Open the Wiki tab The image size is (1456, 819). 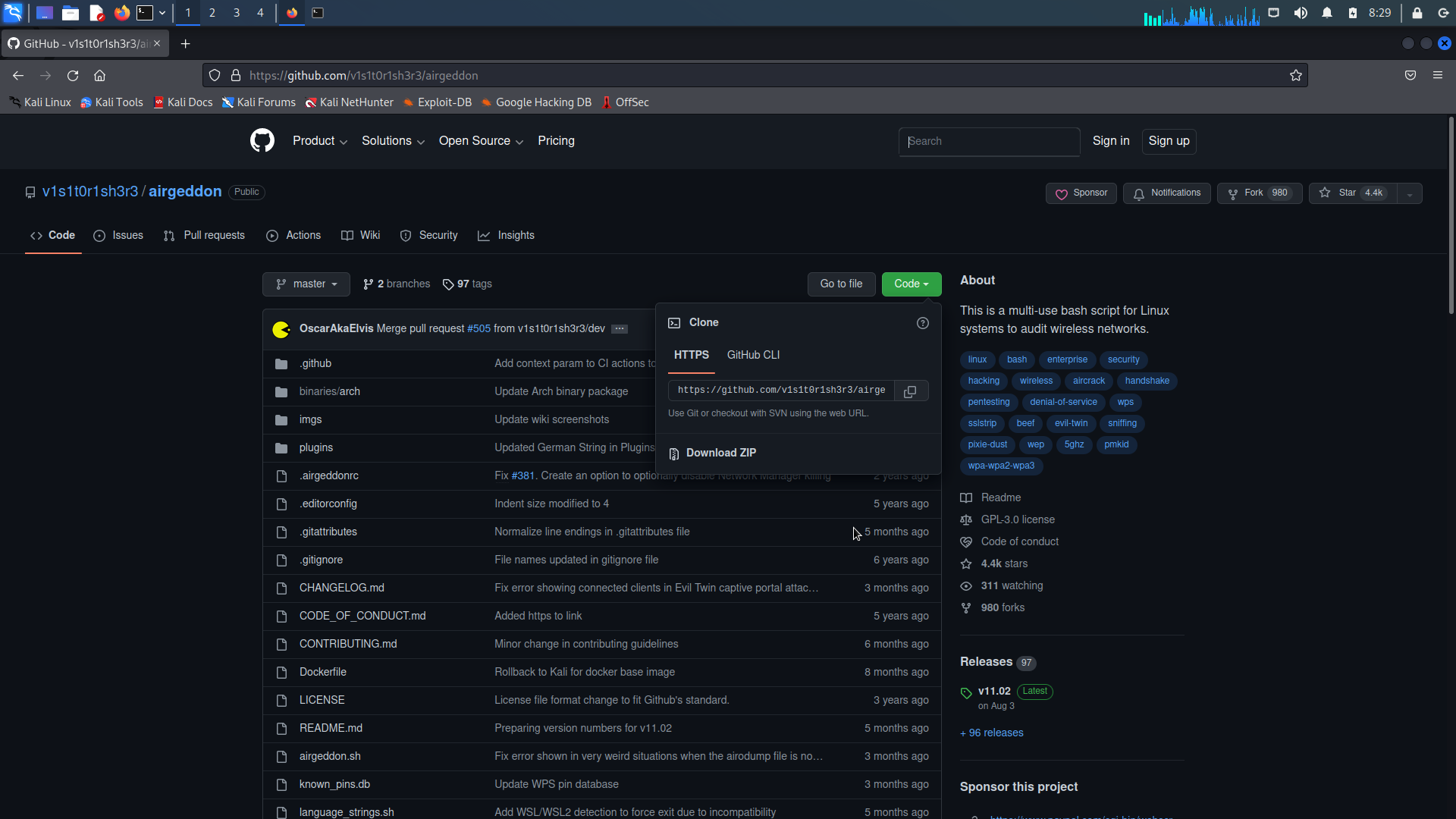(x=360, y=236)
